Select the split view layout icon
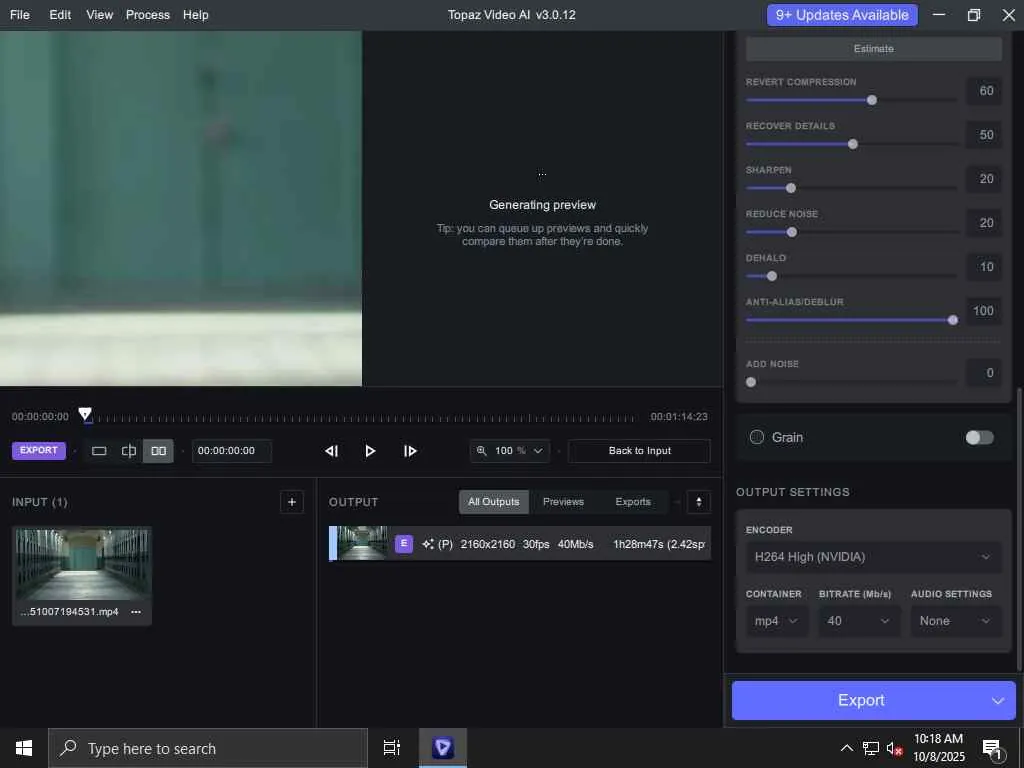Image resolution: width=1024 pixels, height=768 pixels. coord(129,451)
